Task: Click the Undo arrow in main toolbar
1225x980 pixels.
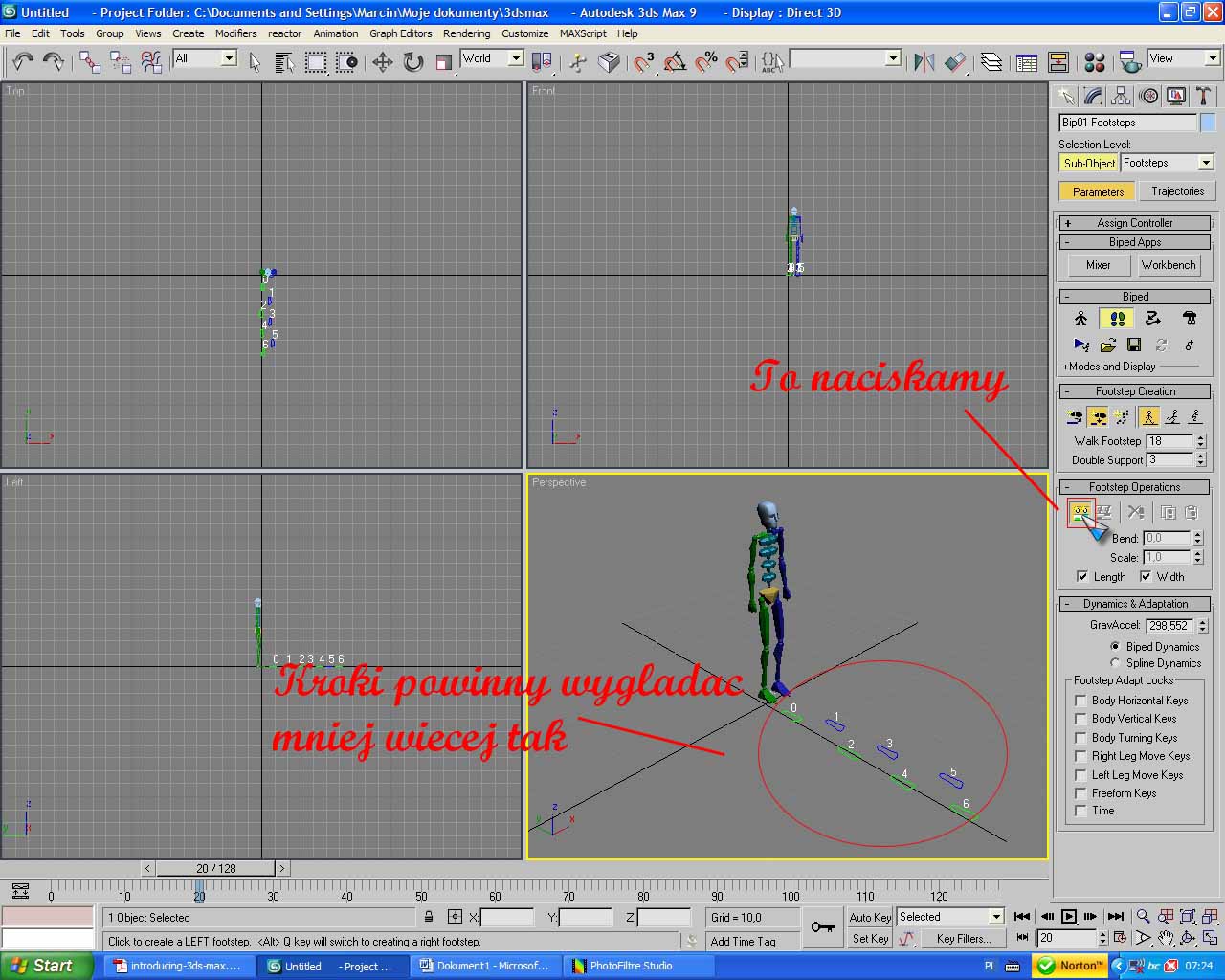Action: click(x=22, y=62)
